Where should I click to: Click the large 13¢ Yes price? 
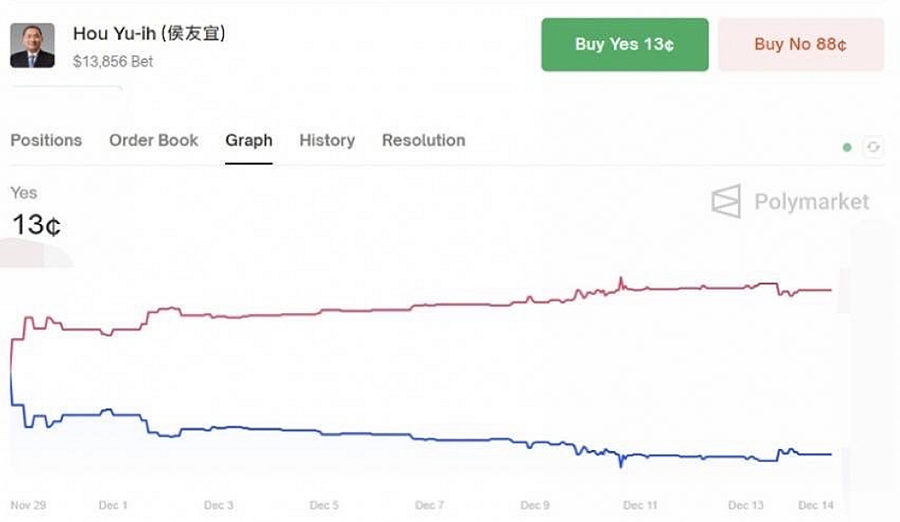pyautogui.click(x=36, y=225)
